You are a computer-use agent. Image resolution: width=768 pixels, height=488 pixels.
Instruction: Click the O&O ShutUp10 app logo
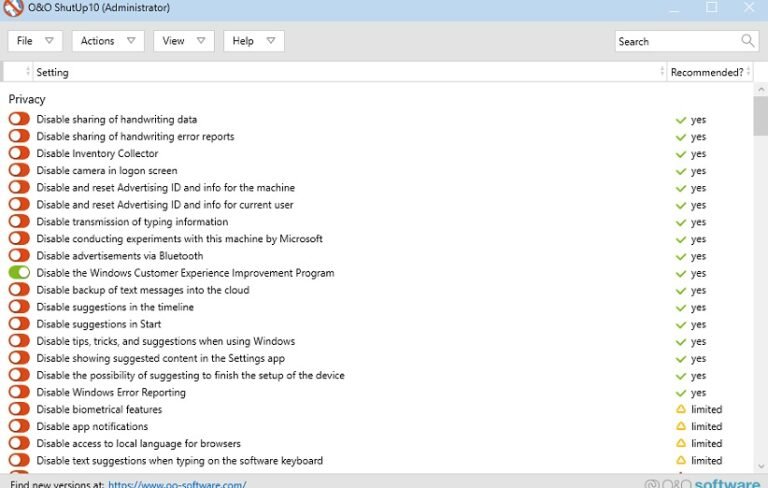(x=13, y=8)
